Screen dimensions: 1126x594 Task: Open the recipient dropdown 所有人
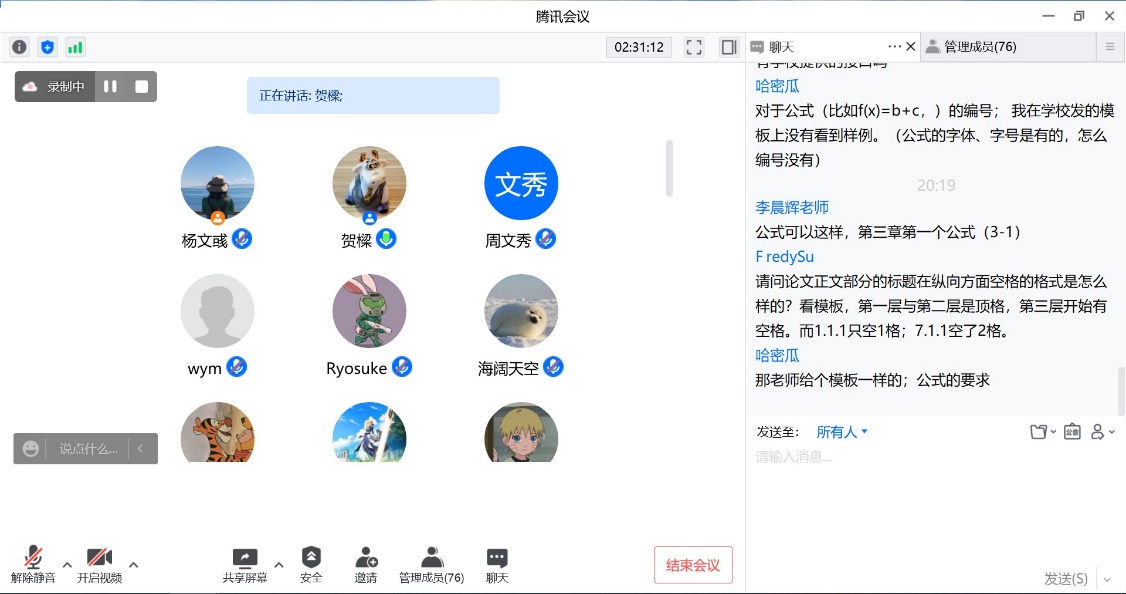842,432
